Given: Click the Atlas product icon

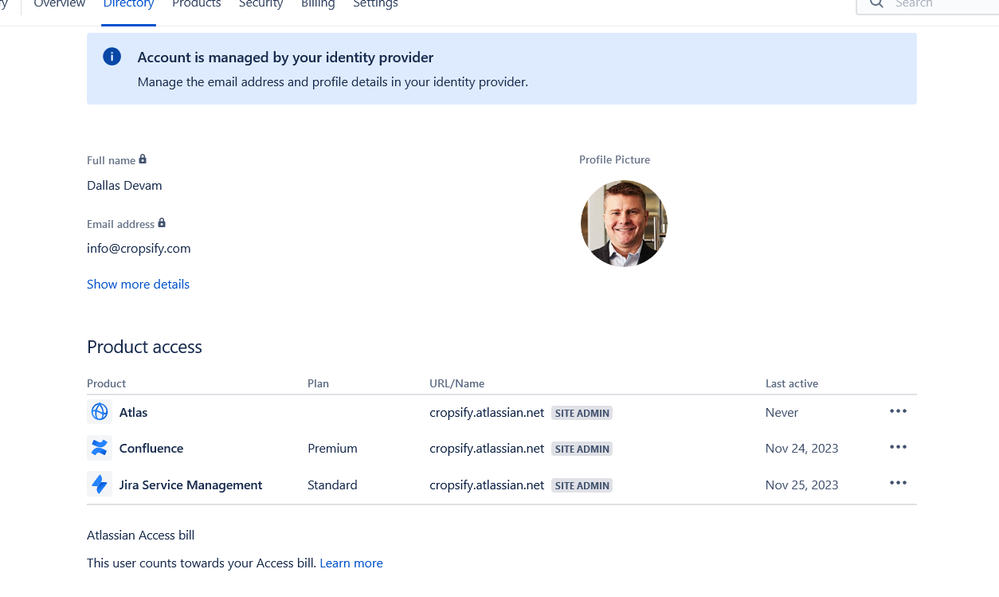Looking at the screenshot, I should click(99, 412).
